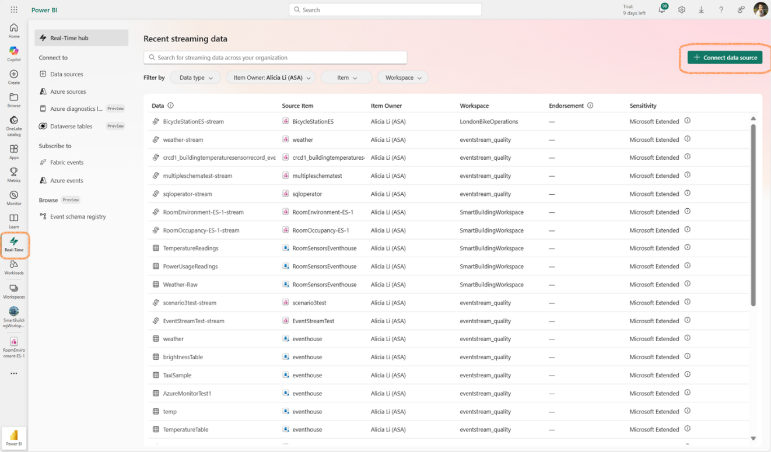Go to Home in left rail
771x452 pixels.
tap(14, 30)
